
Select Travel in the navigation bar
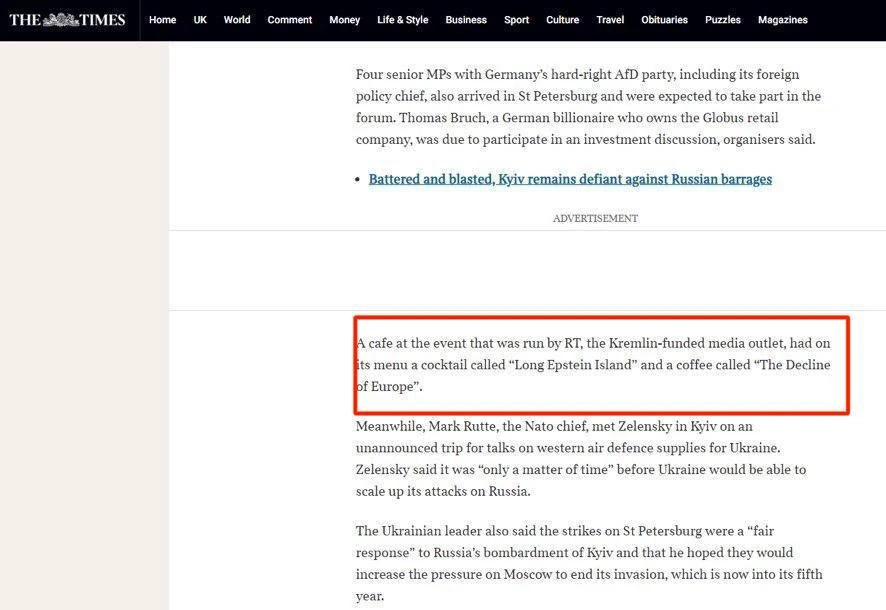click(610, 20)
